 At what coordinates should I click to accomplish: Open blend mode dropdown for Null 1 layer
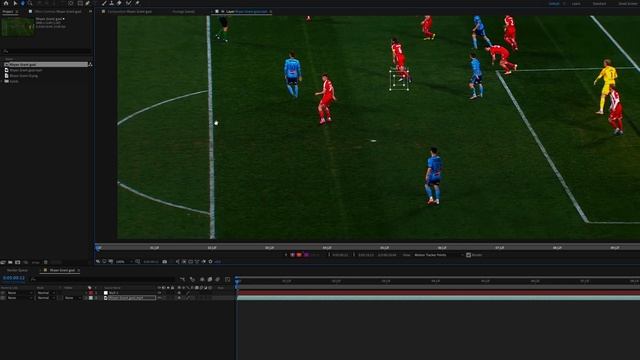click(x=46, y=293)
